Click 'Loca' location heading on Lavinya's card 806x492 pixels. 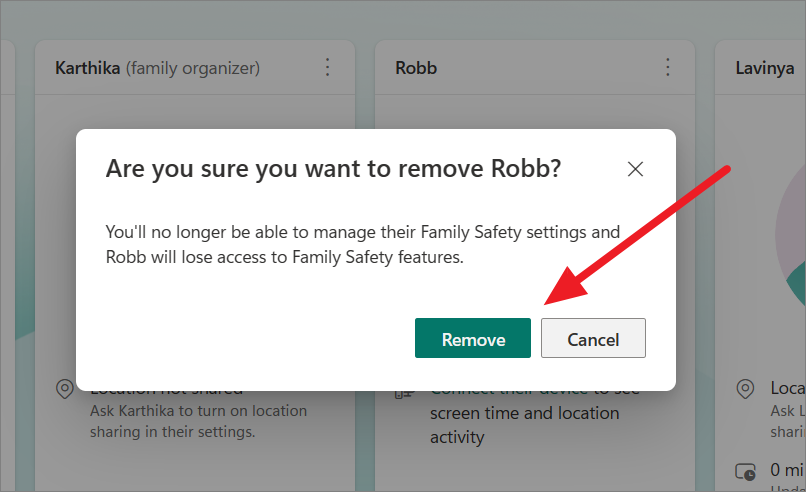[x=787, y=388]
